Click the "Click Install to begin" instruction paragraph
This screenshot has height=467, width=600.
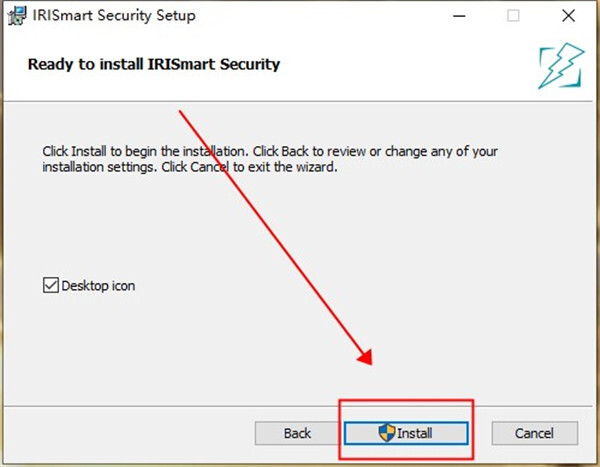coord(270,159)
